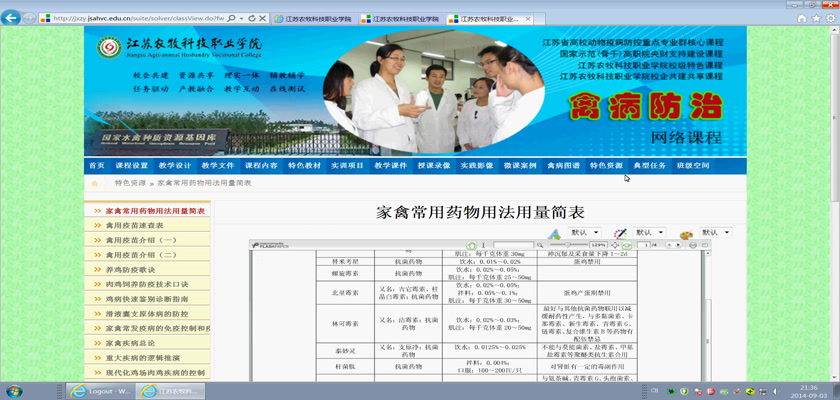Click 特色资源 in the breadcrumb
Screen dimensions: 840x400
click(x=130, y=183)
